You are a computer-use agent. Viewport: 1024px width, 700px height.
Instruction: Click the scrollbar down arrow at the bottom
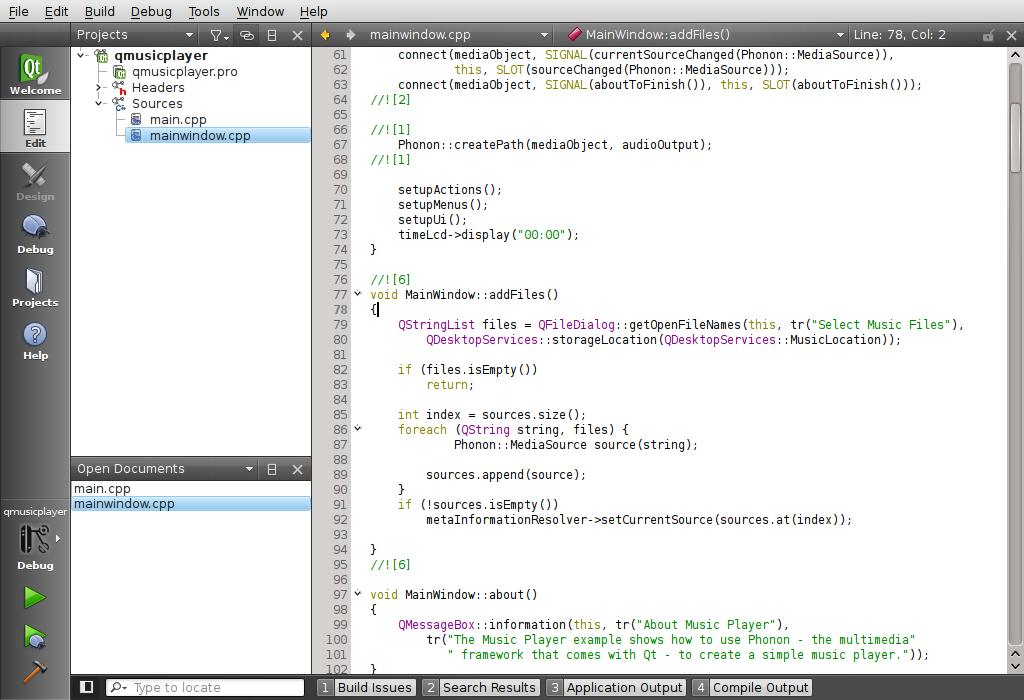[x=1015, y=666]
